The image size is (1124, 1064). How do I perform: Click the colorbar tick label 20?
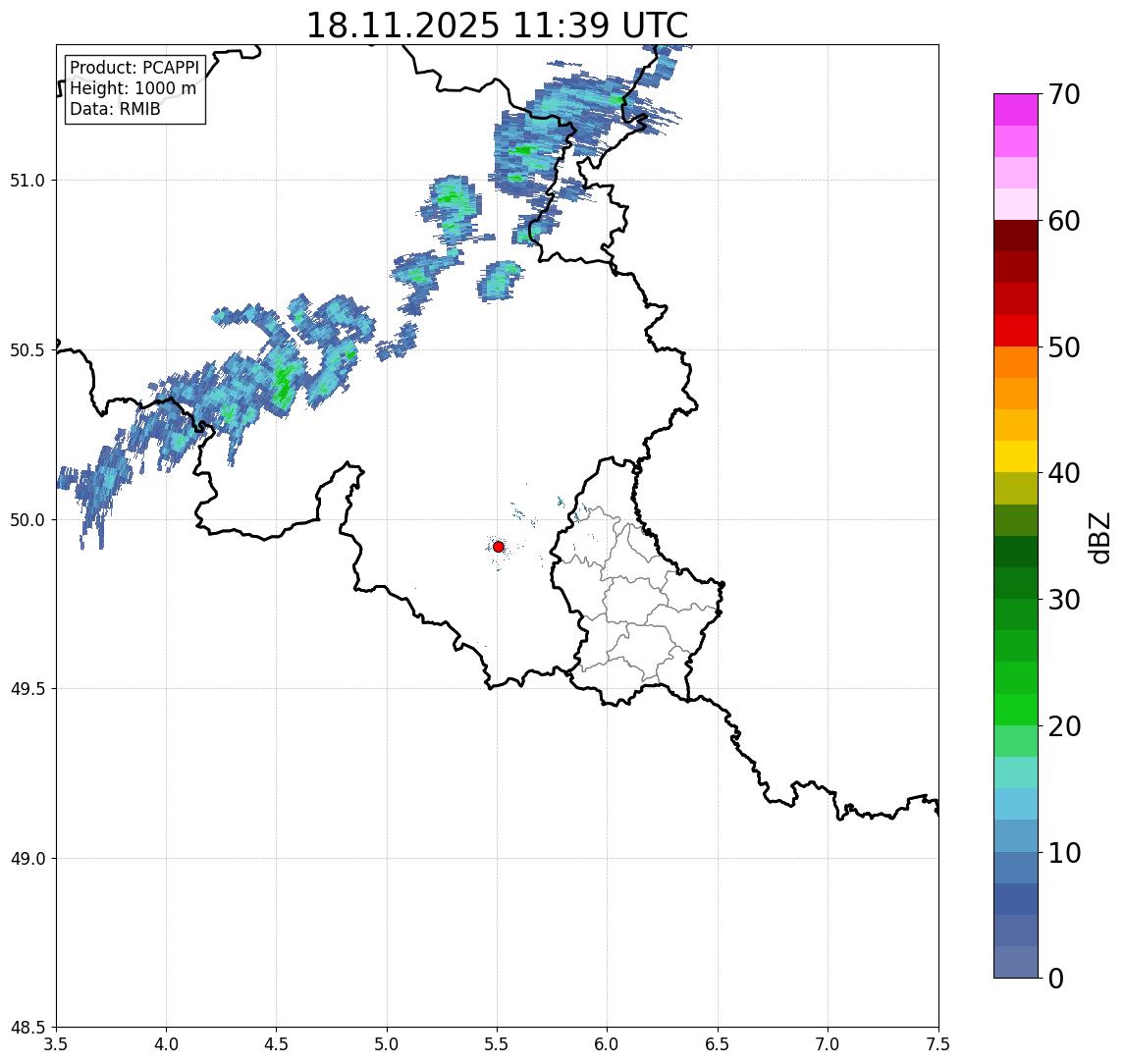coord(1064,726)
